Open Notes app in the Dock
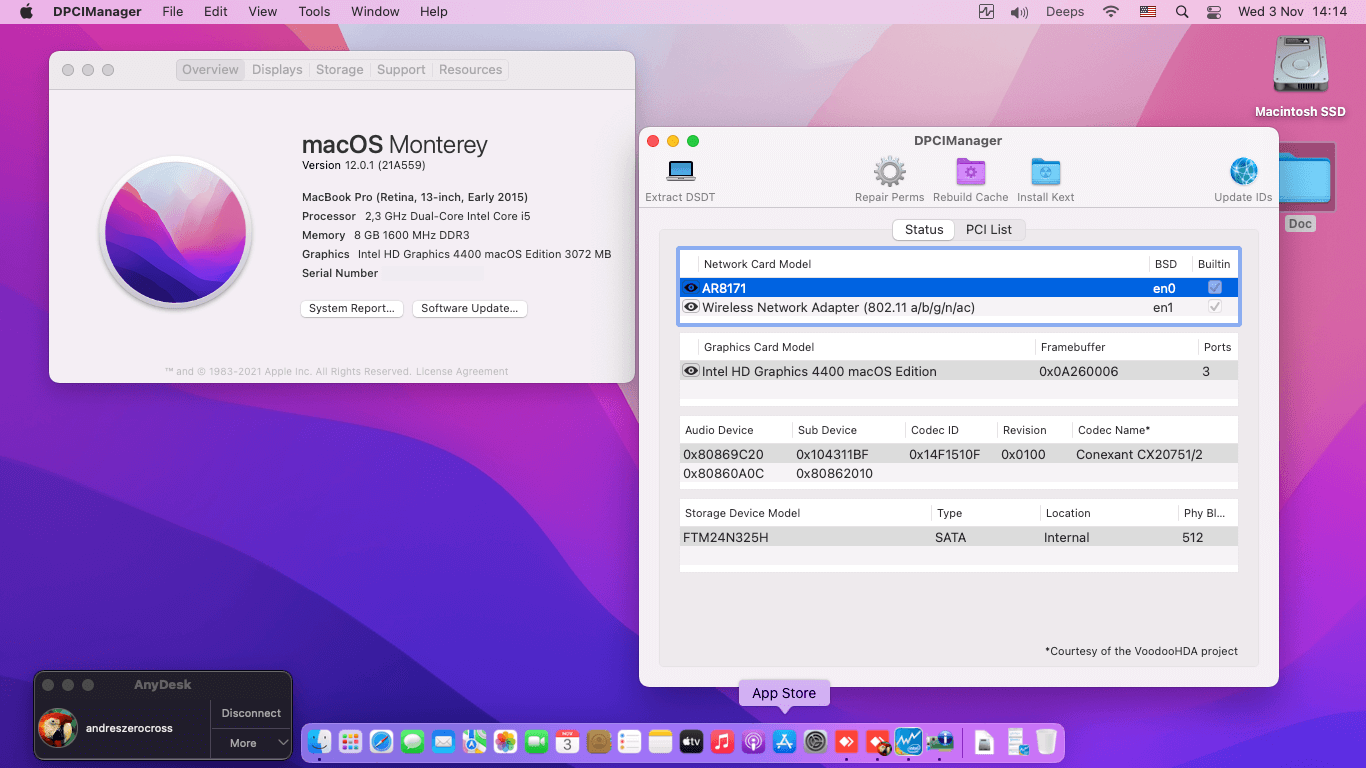This screenshot has width=1366, height=768. 660,741
